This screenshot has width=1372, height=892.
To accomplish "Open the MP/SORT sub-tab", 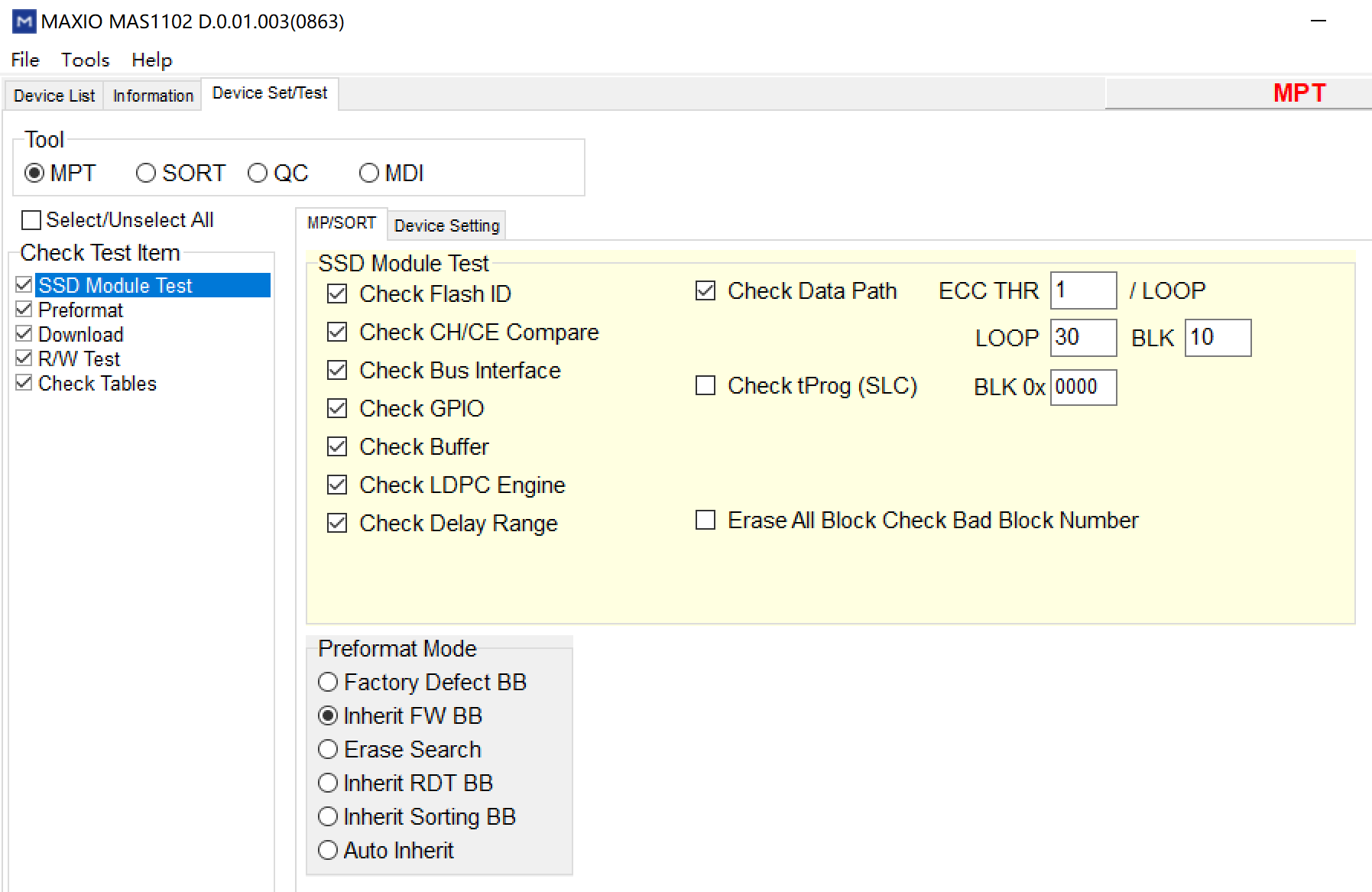I will 342,222.
